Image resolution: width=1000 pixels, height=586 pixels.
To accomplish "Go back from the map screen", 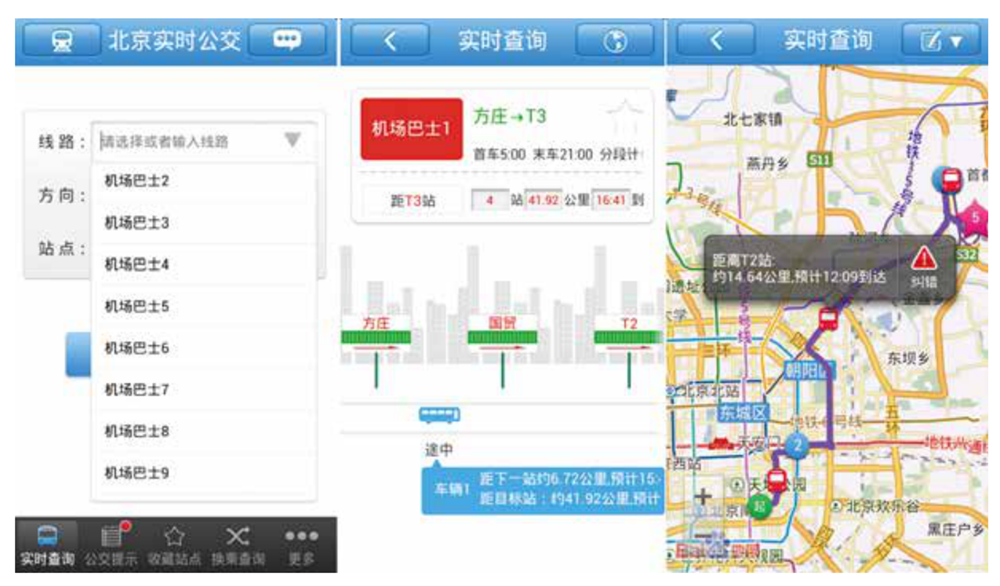I will [716, 41].
